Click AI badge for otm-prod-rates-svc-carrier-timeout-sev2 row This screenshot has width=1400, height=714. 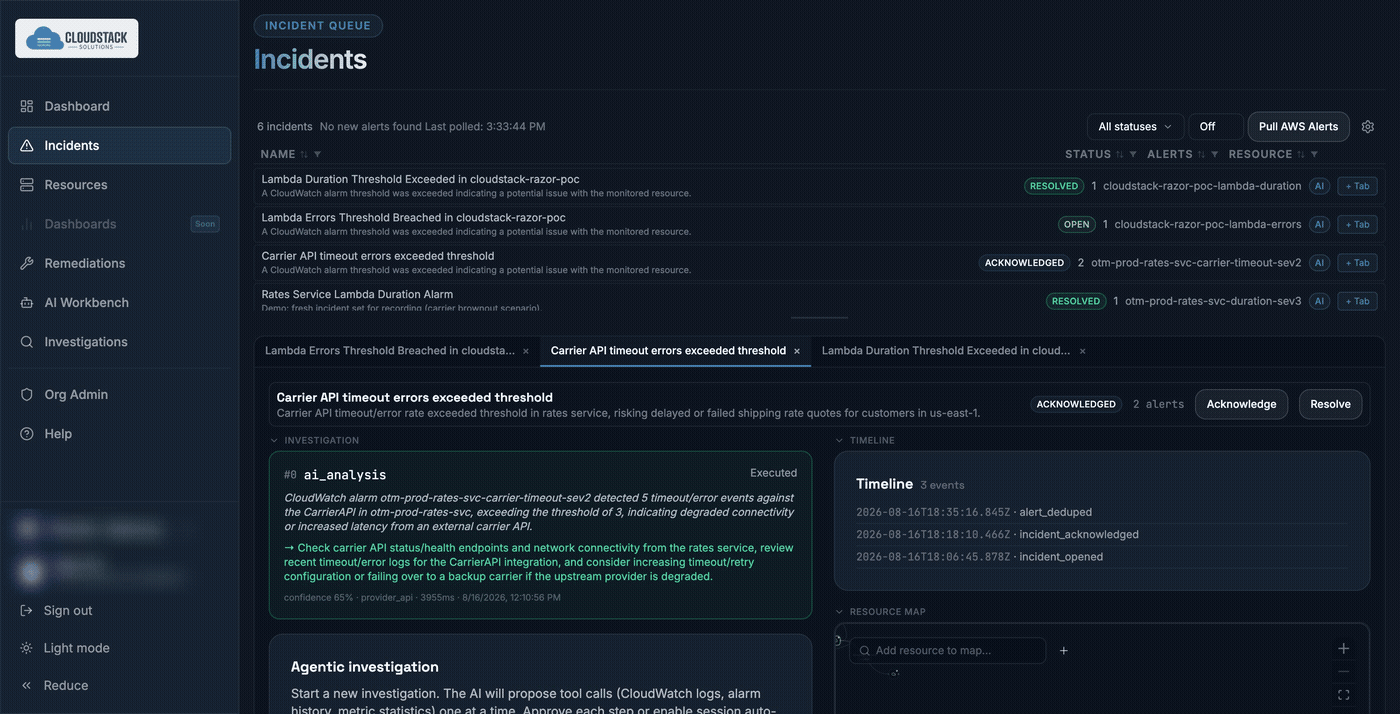click(1319, 263)
